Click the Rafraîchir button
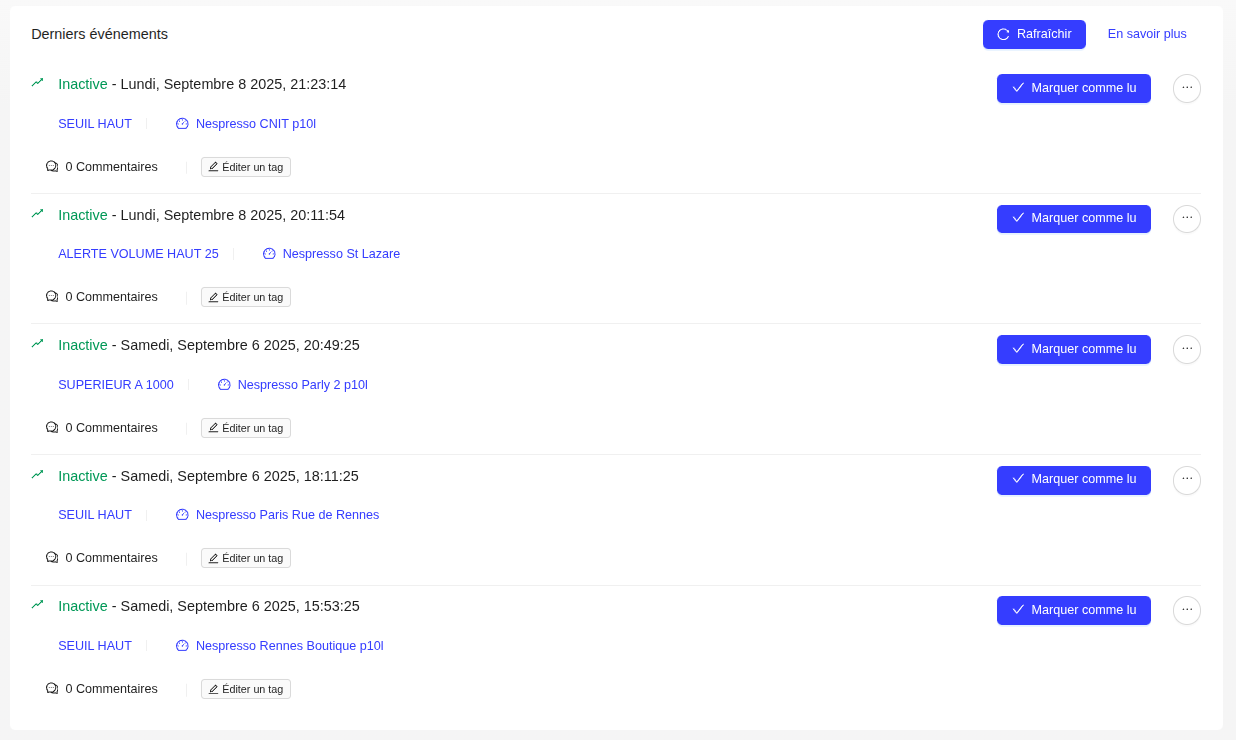Screen dimensions: 1236x740 1034,34
